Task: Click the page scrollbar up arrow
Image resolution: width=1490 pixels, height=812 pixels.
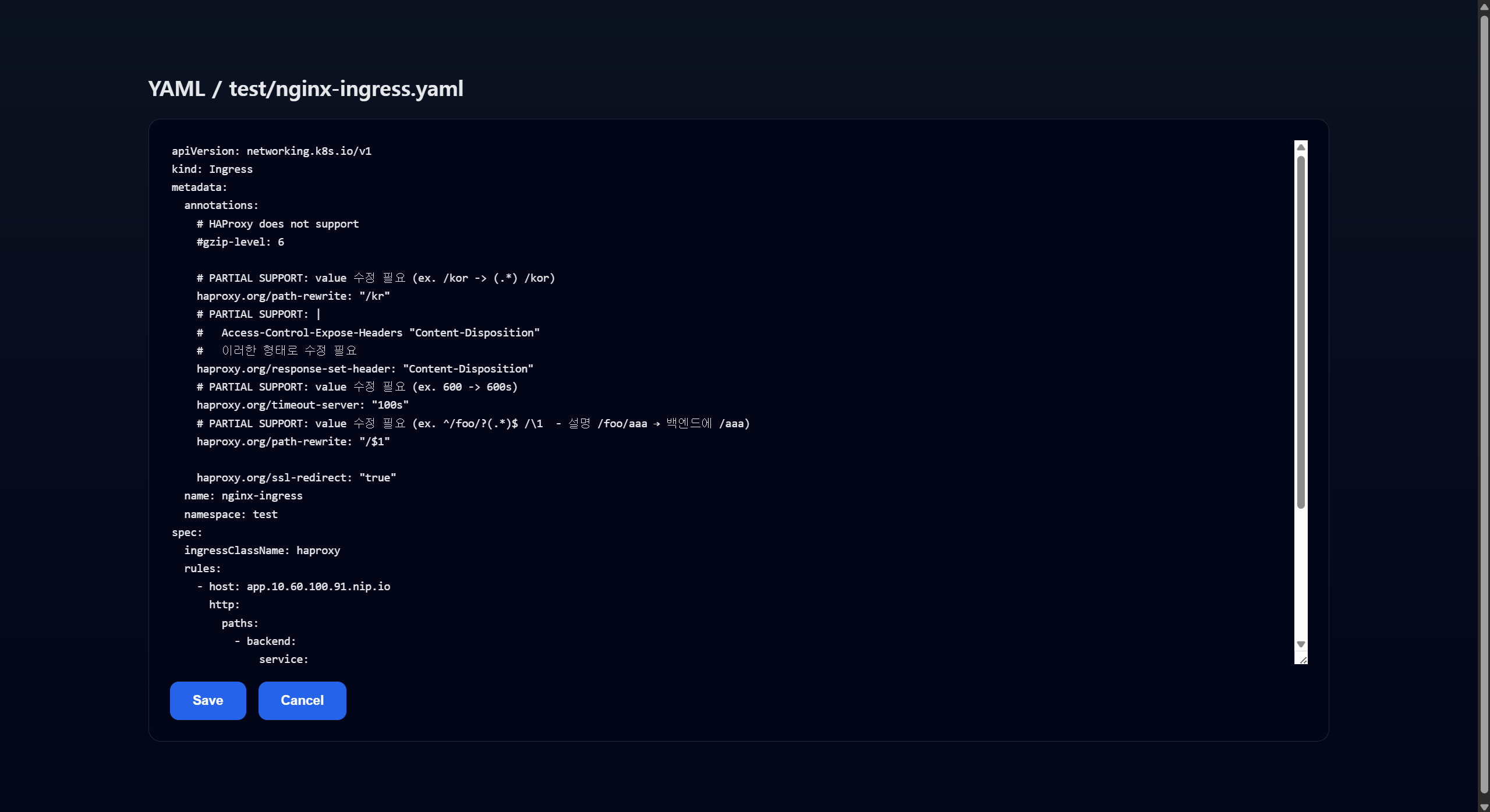Action: pyautogui.click(x=1484, y=6)
